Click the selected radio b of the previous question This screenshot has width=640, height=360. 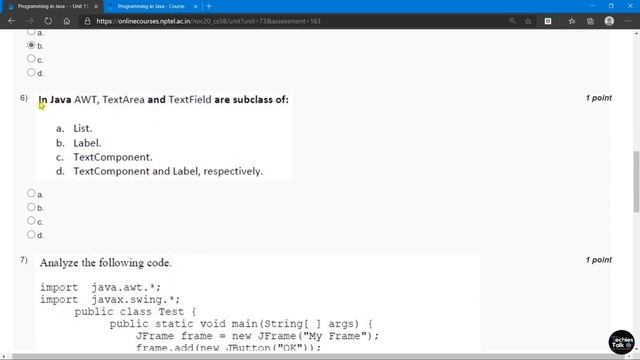[31, 45]
